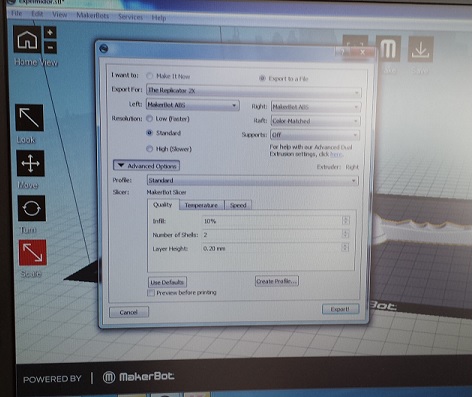This screenshot has width=473, height=397.
Task: Click the Use Defaults button
Action: [x=167, y=282]
